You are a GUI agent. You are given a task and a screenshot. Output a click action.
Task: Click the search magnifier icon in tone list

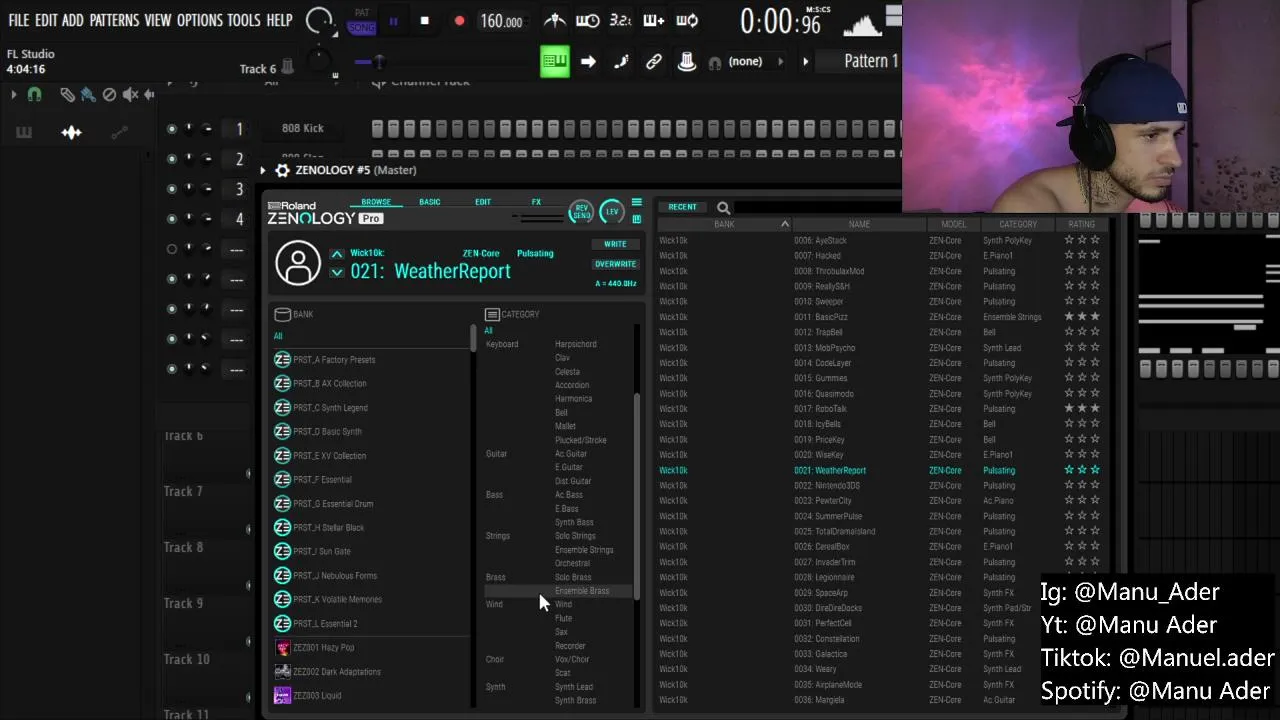coord(723,208)
